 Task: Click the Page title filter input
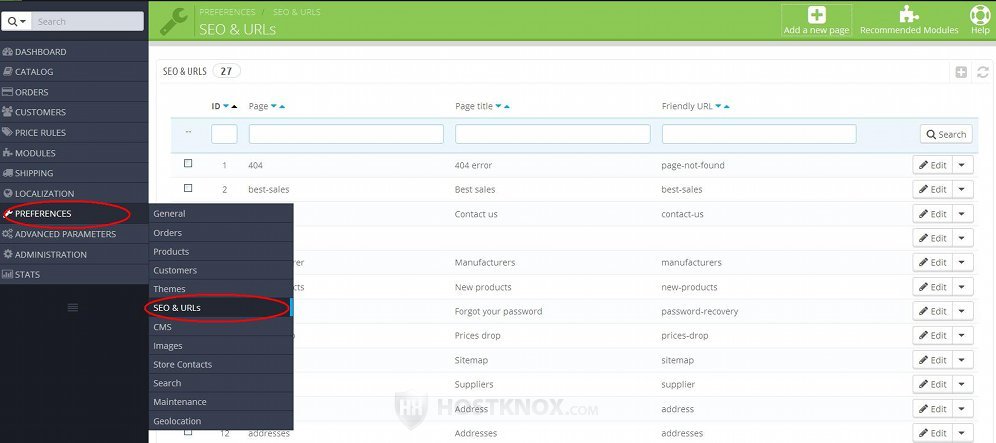[x=553, y=134]
